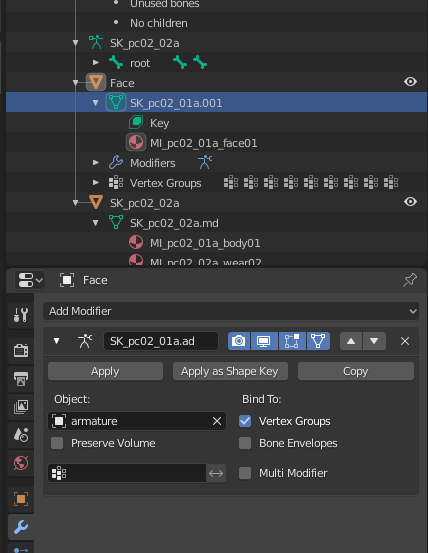Viewport: 428px width, 553px height.
Task: Select the root bone in outliner
Action: tap(140, 63)
